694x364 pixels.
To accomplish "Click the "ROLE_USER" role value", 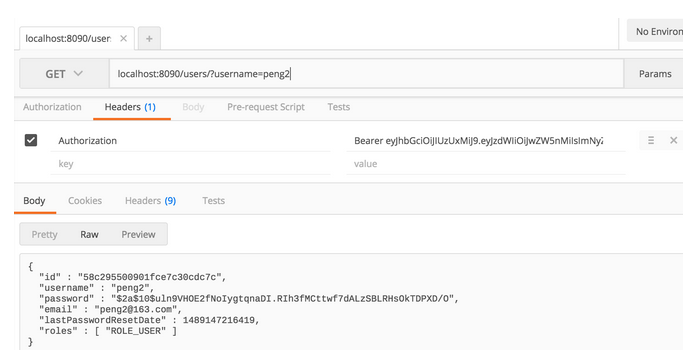I will (x=135, y=331).
